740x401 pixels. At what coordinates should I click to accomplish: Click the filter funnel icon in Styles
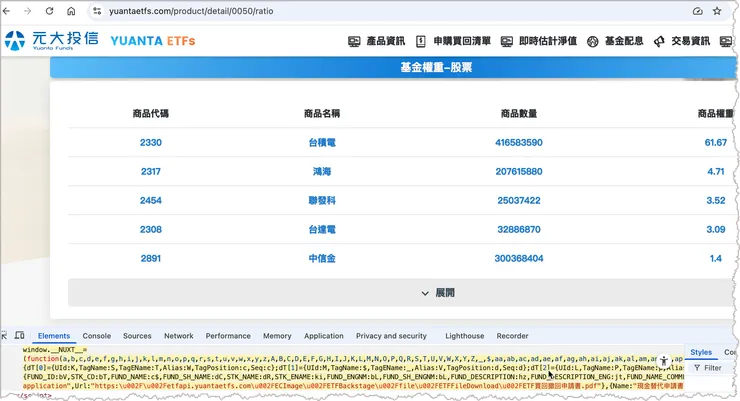[697, 368]
